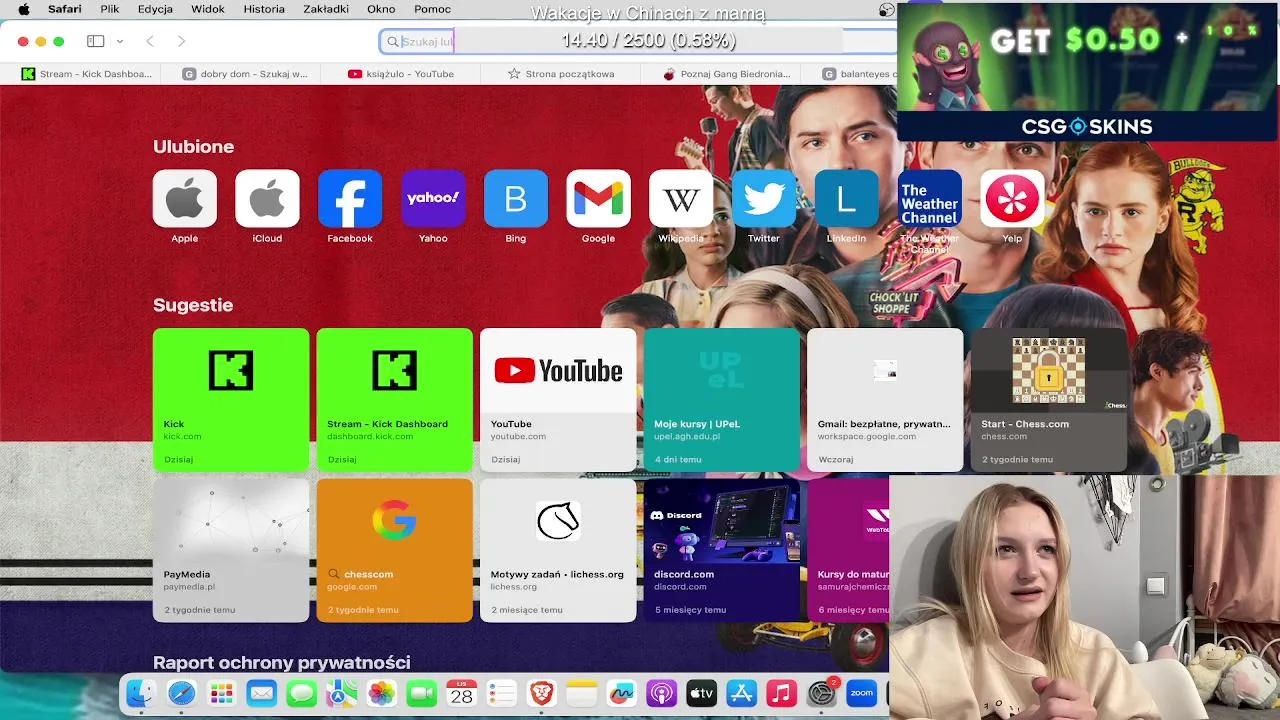Open the YouTube suggestion tile
Viewport: 1280px width, 720px height.
click(558, 399)
